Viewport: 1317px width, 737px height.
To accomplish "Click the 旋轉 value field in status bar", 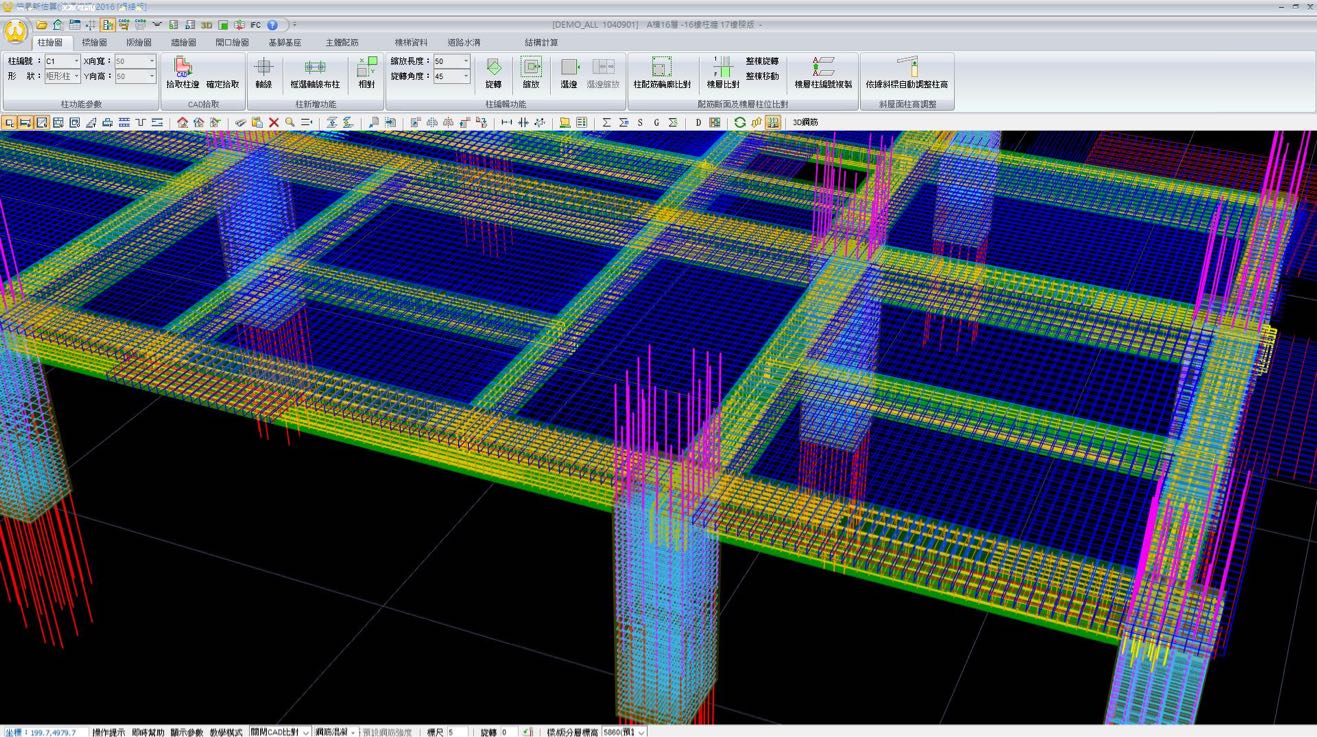I will (x=508, y=732).
